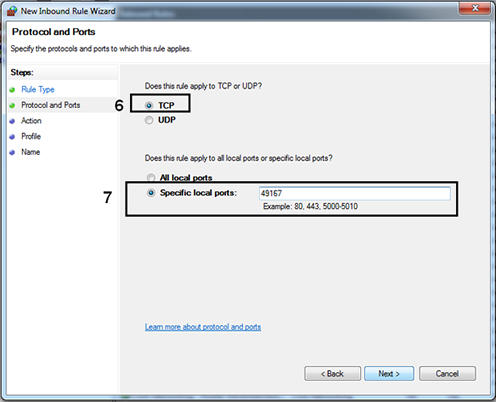Select the Action step in sidebar
This screenshot has height=402, width=496.
click(31, 121)
